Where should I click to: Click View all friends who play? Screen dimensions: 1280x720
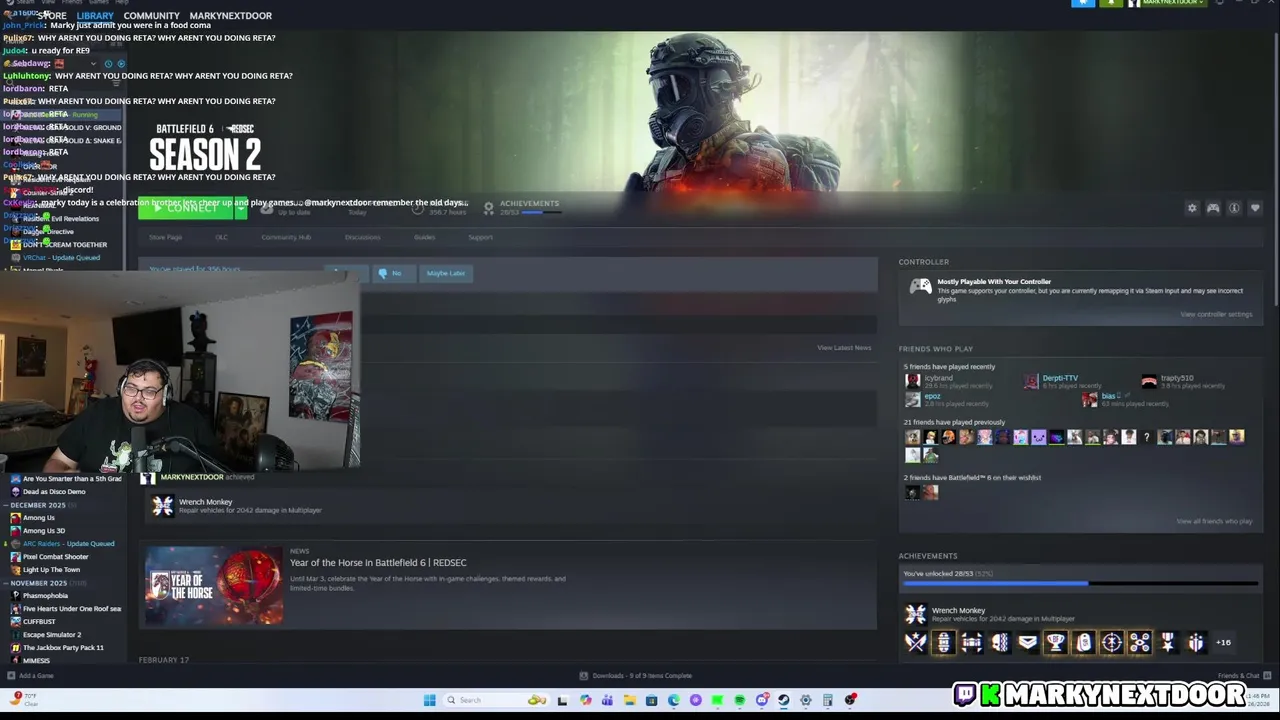[1214, 521]
